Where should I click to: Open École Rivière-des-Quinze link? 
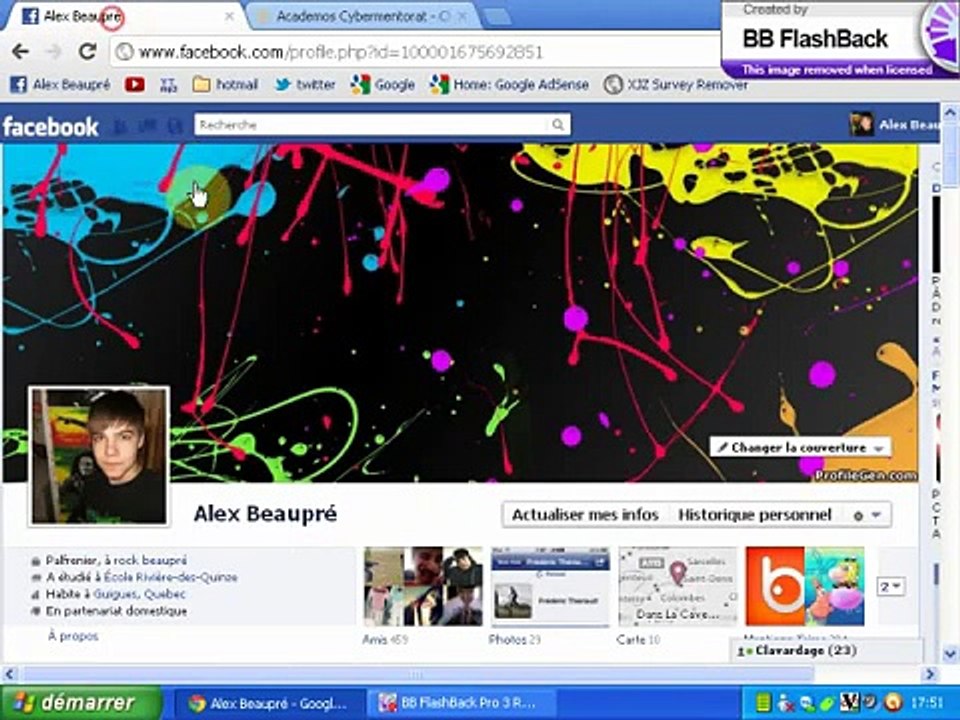pyautogui.click(x=170, y=577)
